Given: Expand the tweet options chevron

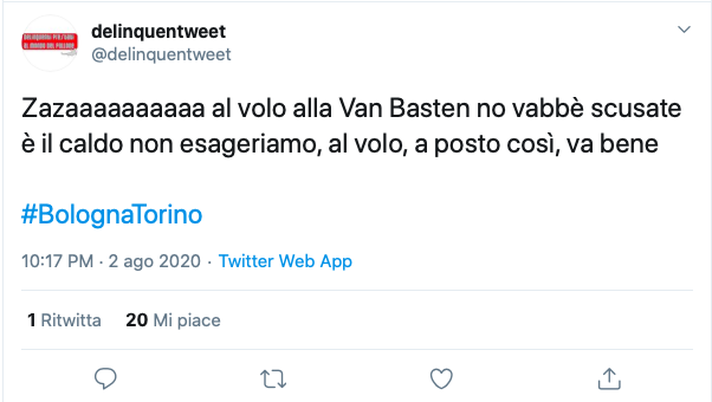Looking at the screenshot, I should pyautogui.click(x=684, y=31).
